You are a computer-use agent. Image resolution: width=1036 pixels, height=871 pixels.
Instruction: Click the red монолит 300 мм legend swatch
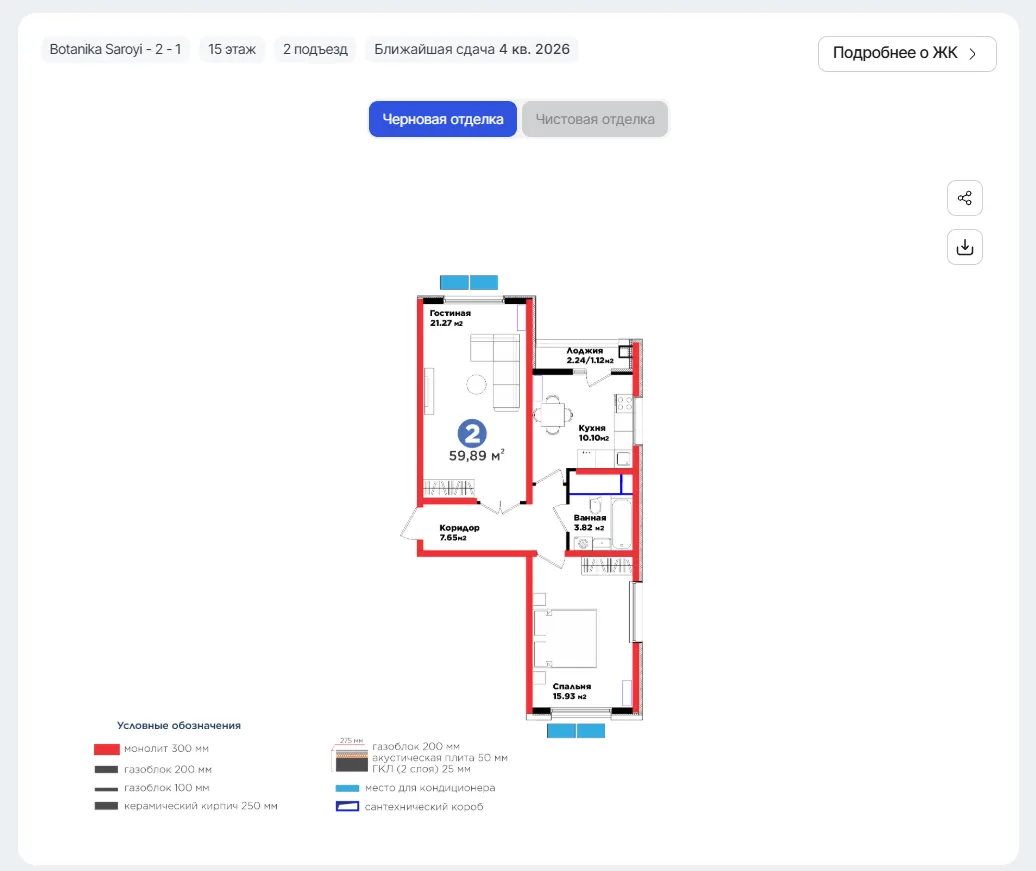106,749
